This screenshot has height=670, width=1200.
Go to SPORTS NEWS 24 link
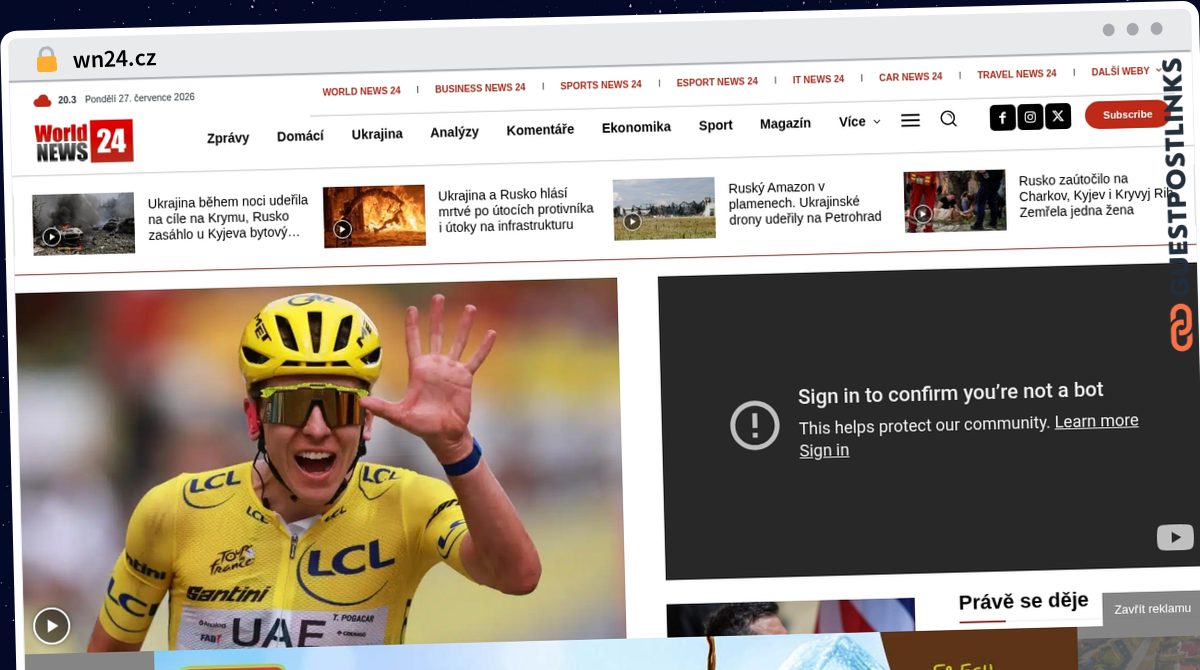tap(601, 85)
